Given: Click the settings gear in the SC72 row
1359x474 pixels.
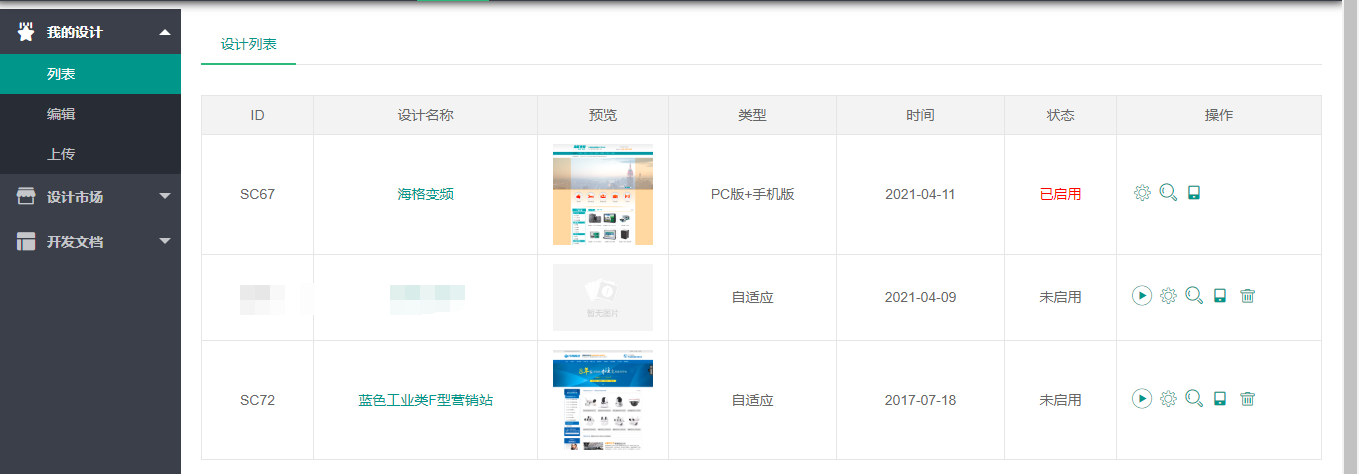Looking at the screenshot, I should pyautogui.click(x=1168, y=399).
